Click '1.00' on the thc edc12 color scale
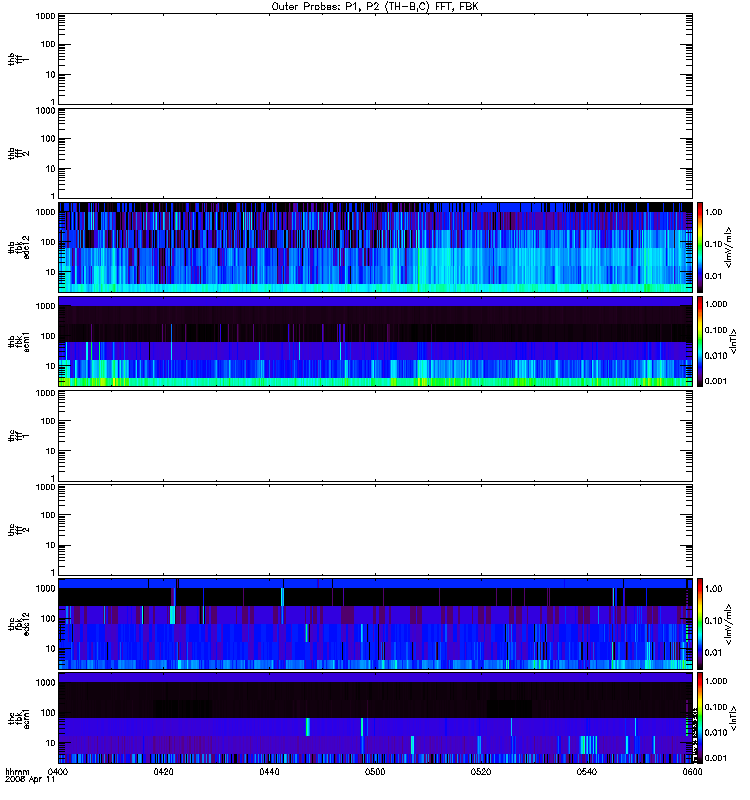This screenshot has height=800, width=750. point(713,589)
